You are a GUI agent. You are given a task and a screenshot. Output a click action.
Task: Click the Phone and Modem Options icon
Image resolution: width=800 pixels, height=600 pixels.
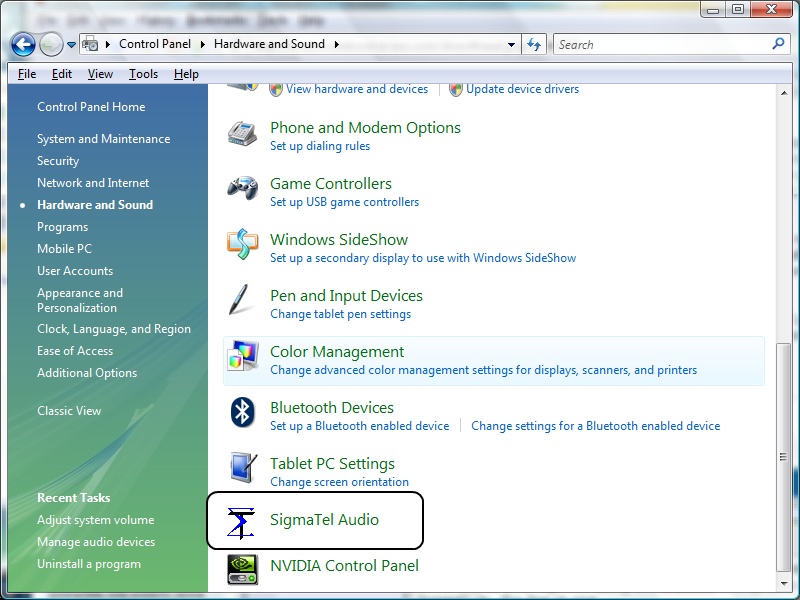242,134
